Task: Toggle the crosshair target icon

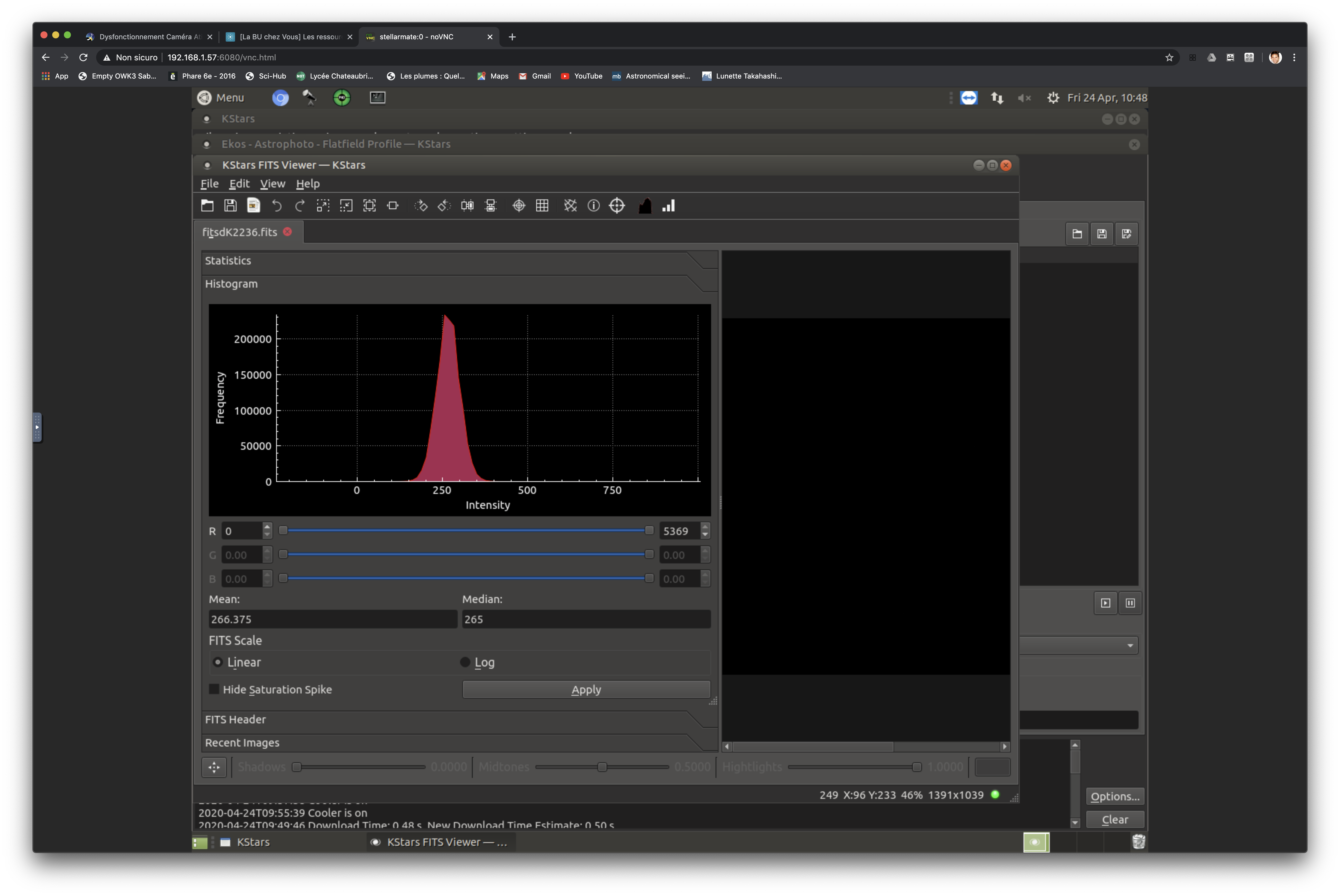Action: (519, 206)
